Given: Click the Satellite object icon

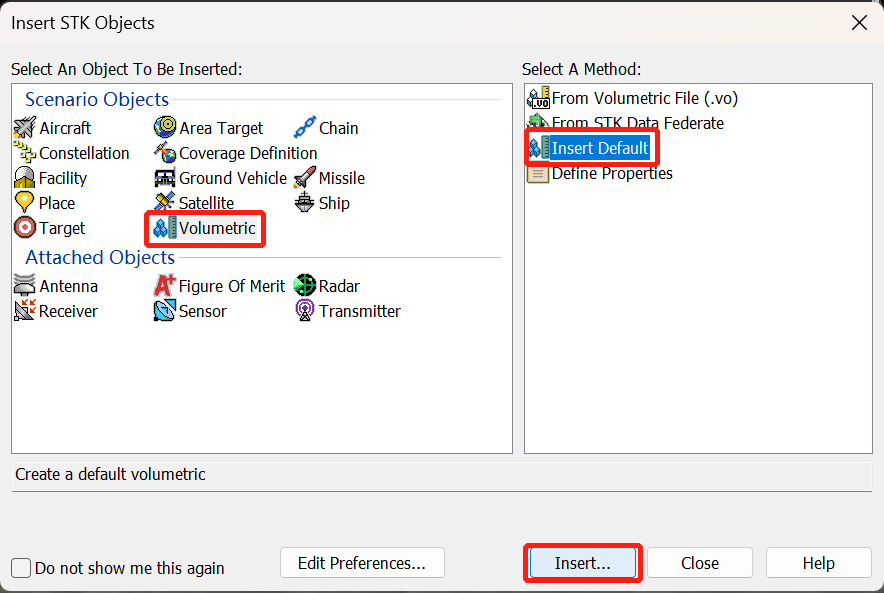Looking at the screenshot, I should tap(165, 203).
